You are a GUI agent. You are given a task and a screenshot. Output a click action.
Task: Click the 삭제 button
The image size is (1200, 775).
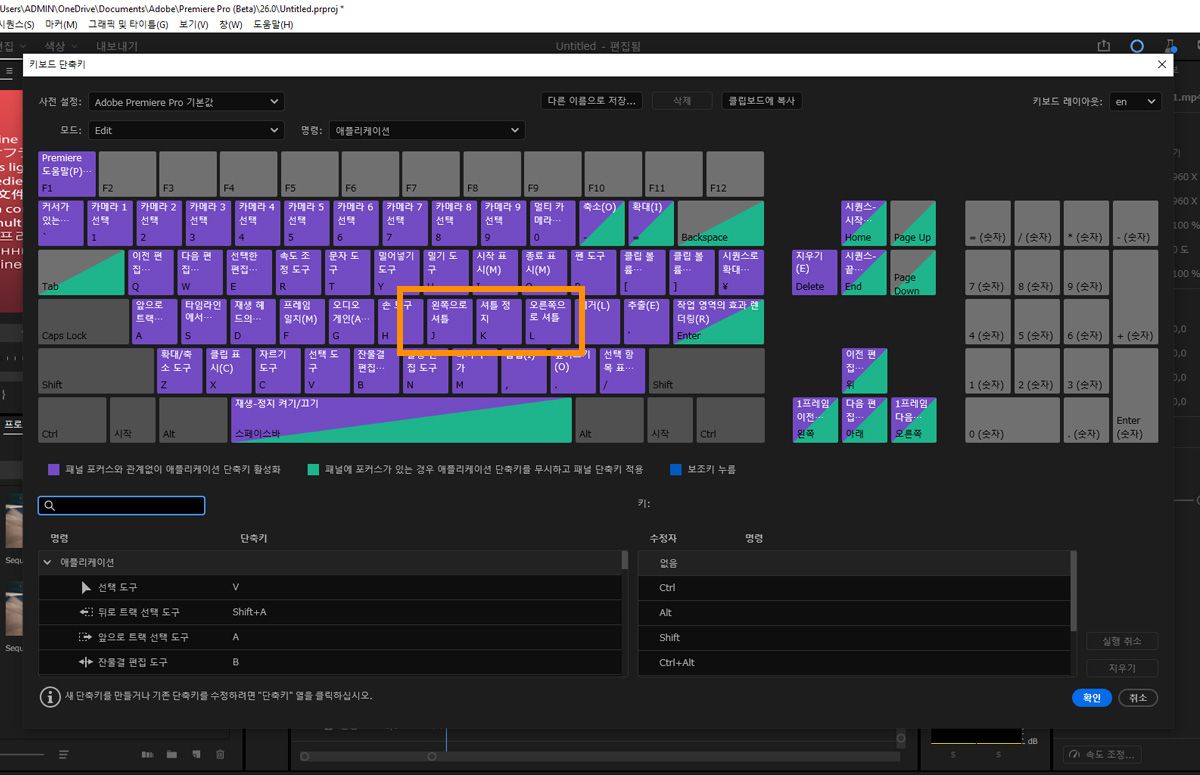682,101
